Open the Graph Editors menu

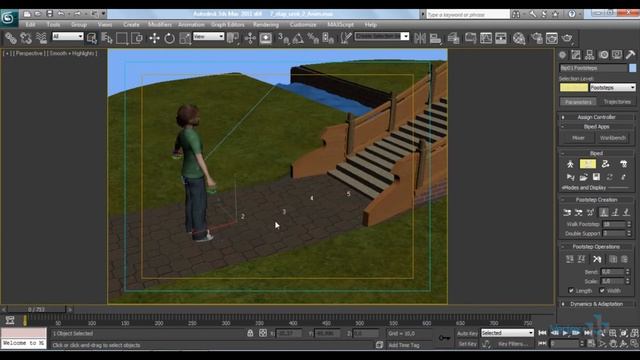pyautogui.click(x=228, y=25)
